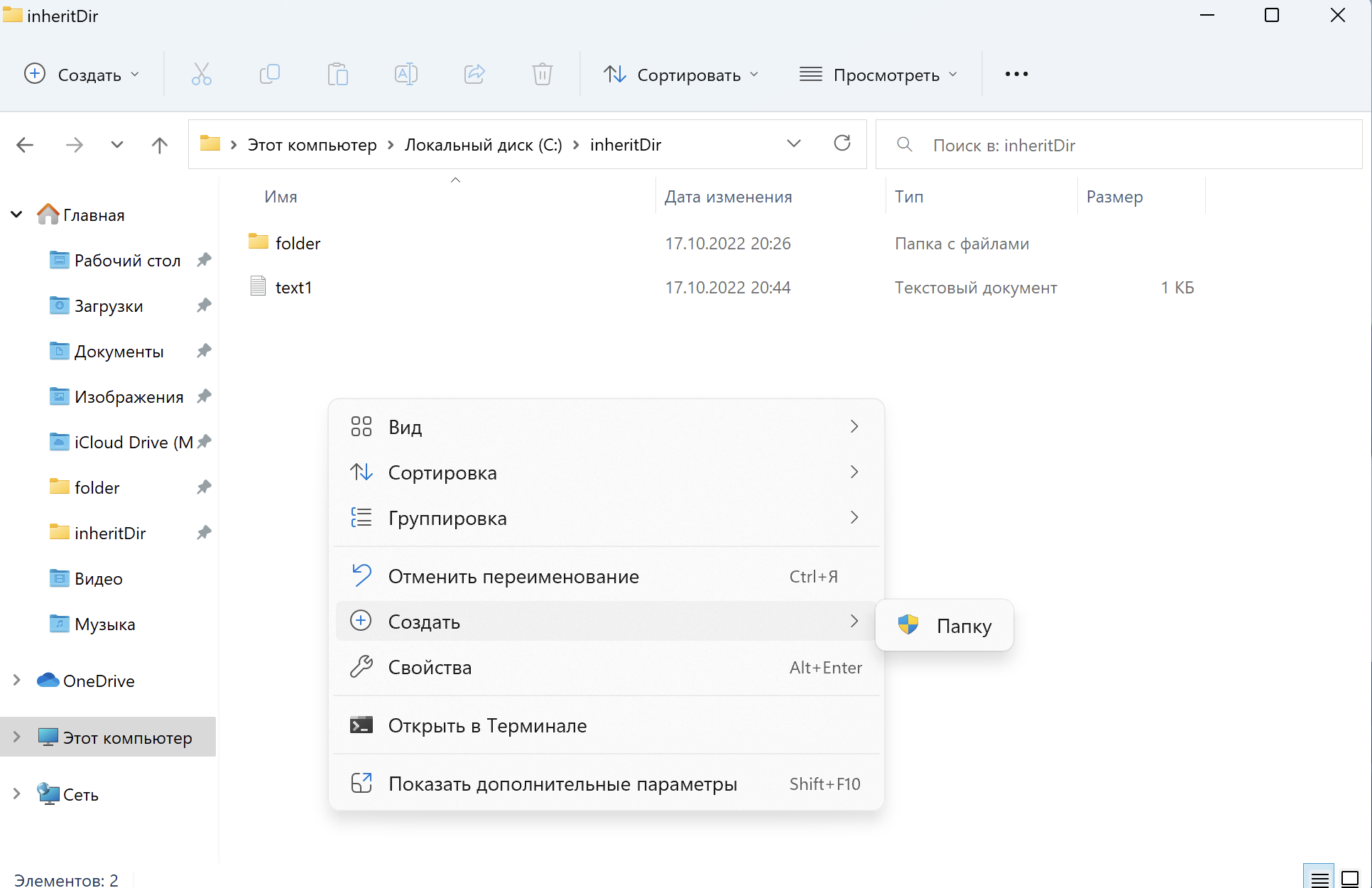Expand the OneDrive tree node
Viewport: 1372px width, 888px height.
(17, 681)
